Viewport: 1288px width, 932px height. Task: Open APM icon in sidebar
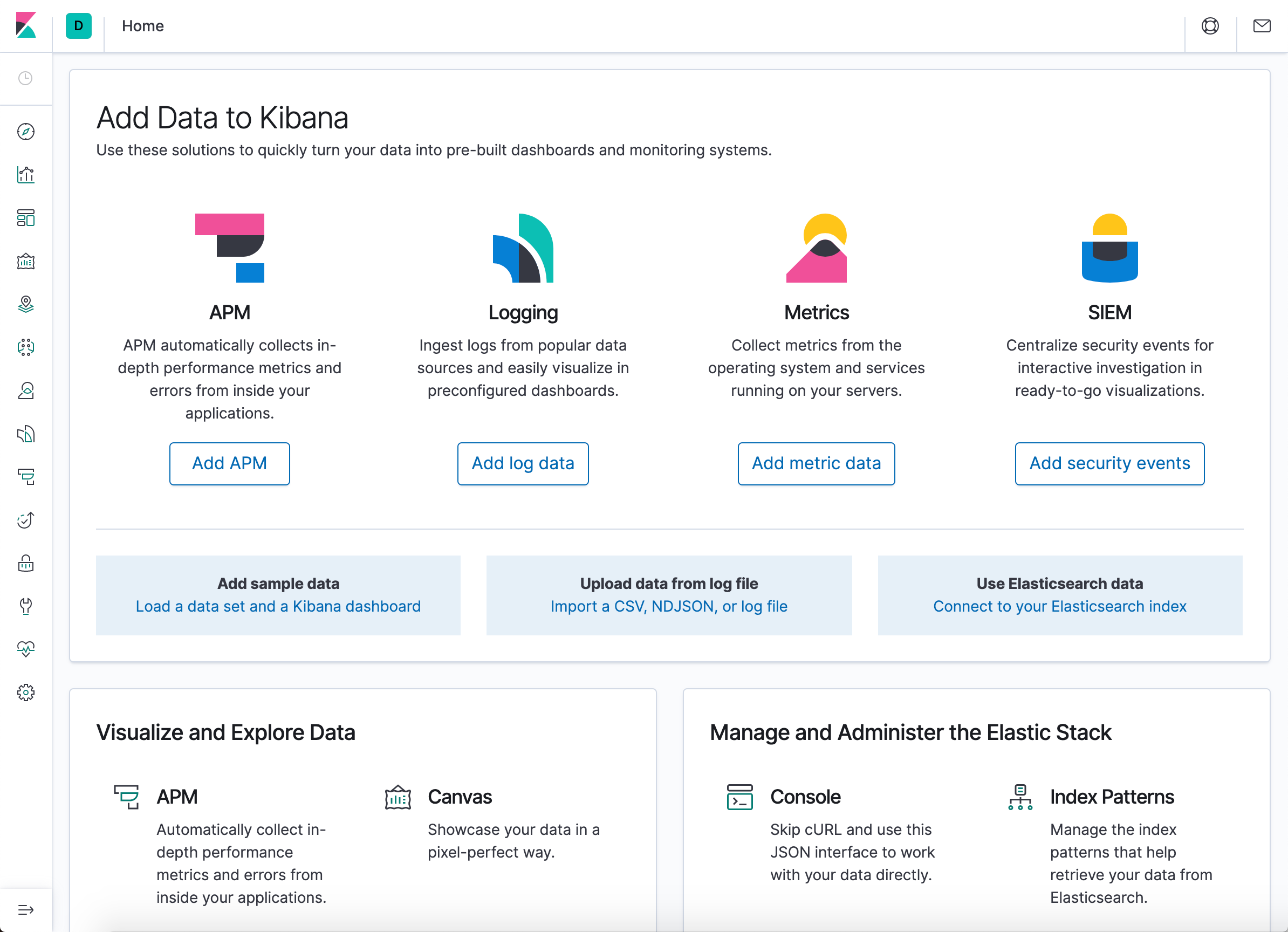(x=25, y=477)
